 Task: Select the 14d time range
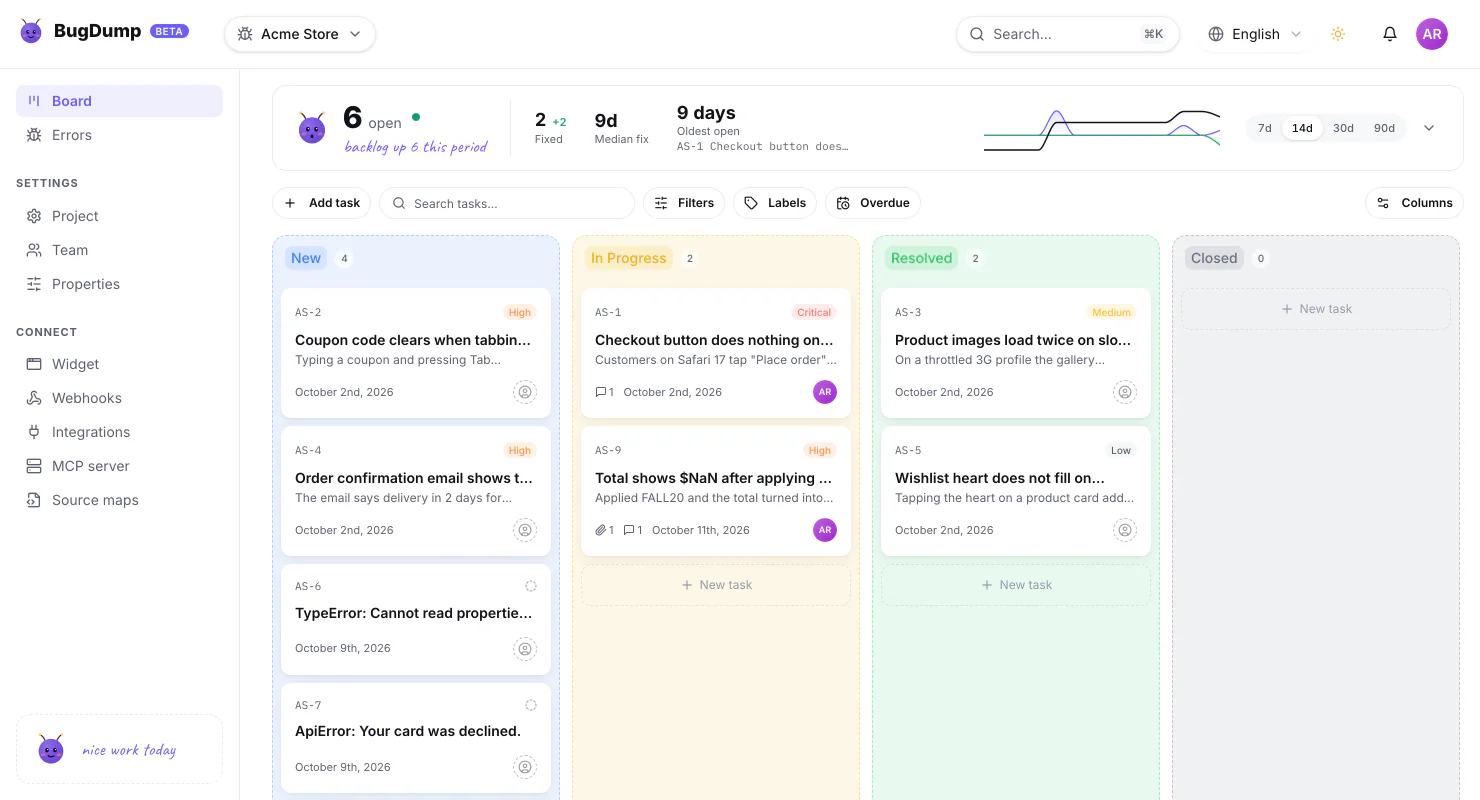[1302, 128]
